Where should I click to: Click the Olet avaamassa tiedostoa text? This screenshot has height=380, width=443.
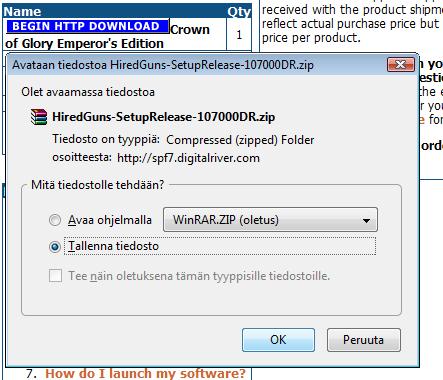pos(88,92)
